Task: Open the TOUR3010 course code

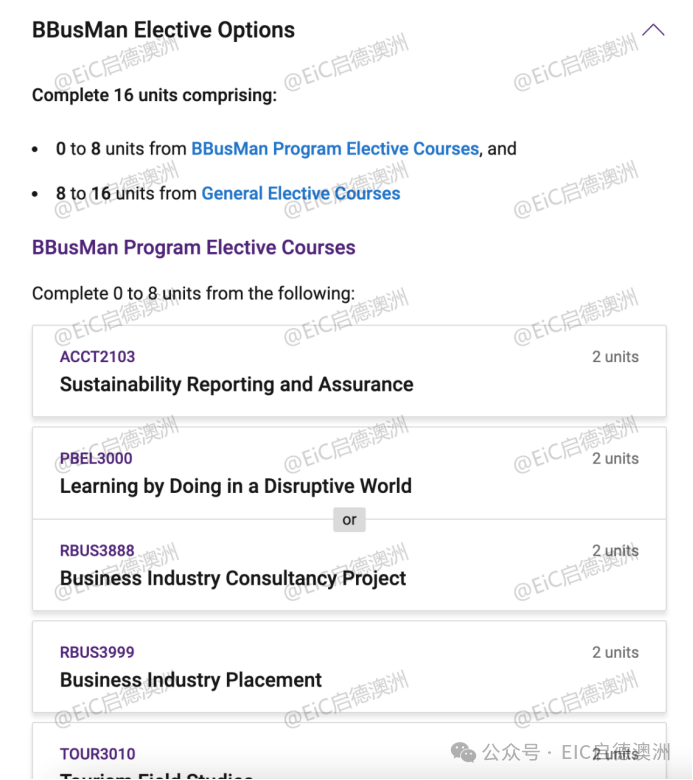Action: pos(97,755)
